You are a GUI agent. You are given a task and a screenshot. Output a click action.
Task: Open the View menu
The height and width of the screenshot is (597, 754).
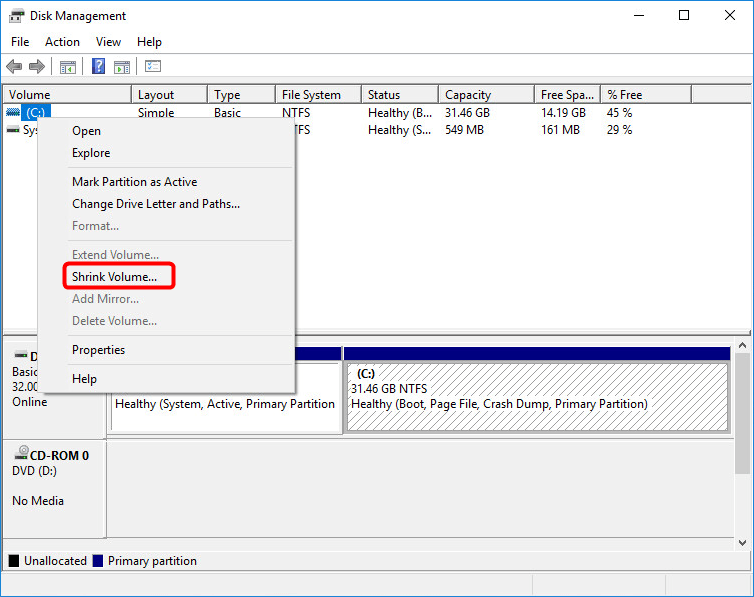click(108, 42)
